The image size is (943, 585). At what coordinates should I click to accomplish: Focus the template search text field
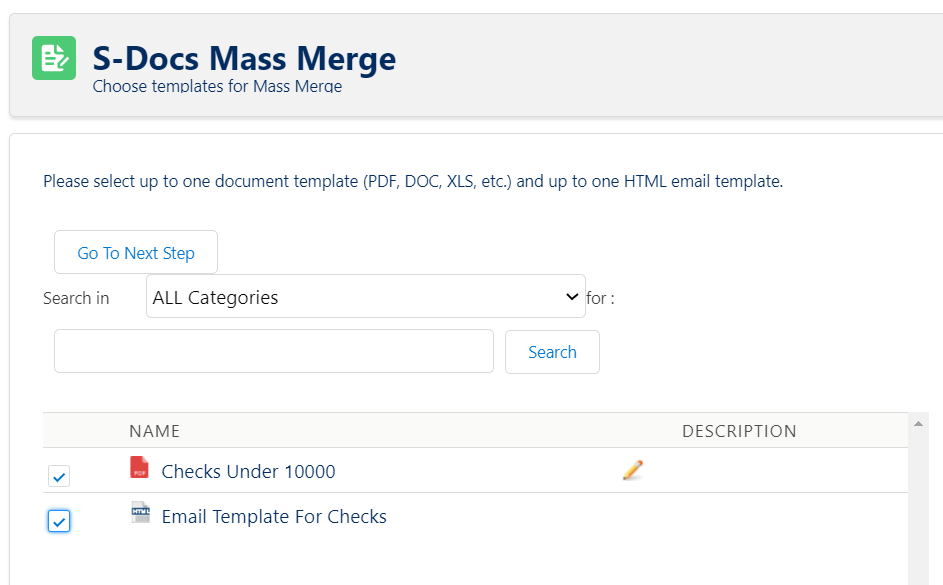click(274, 351)
